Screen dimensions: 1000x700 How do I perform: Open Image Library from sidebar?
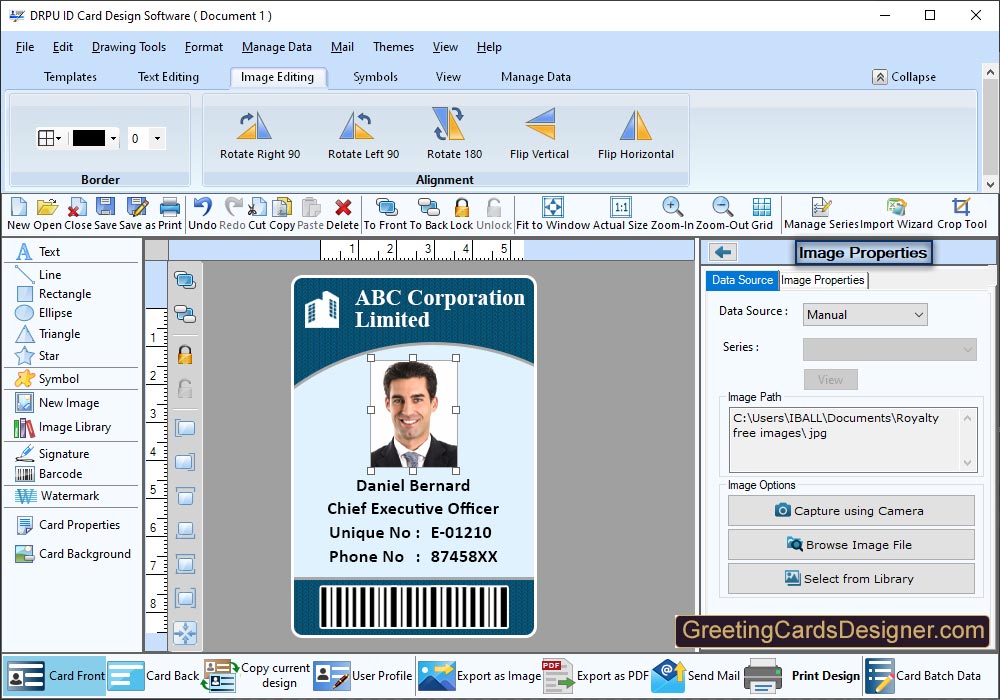point(62,427)
